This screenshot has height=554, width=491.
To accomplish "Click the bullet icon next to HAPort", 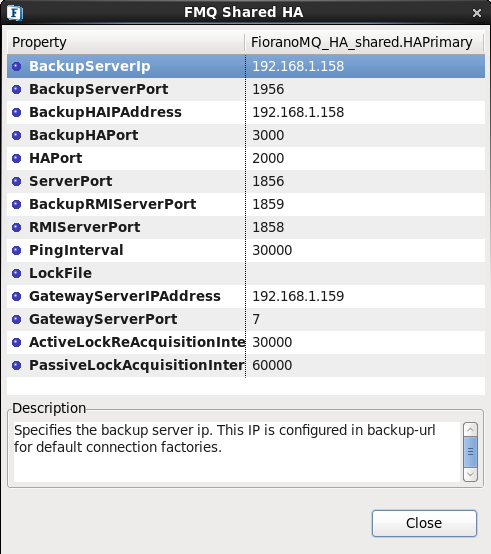I will 17,158.
